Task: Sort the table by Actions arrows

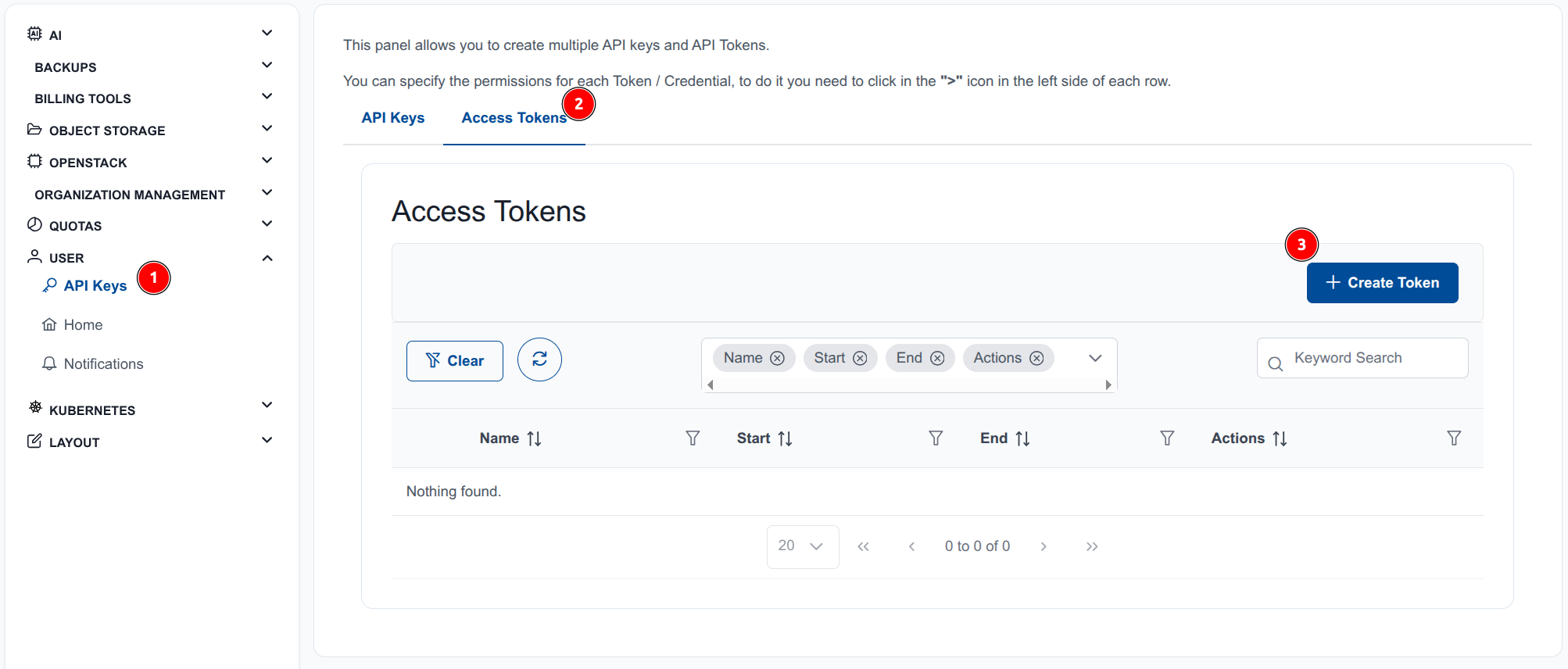Action: (x=1280, y=439)
